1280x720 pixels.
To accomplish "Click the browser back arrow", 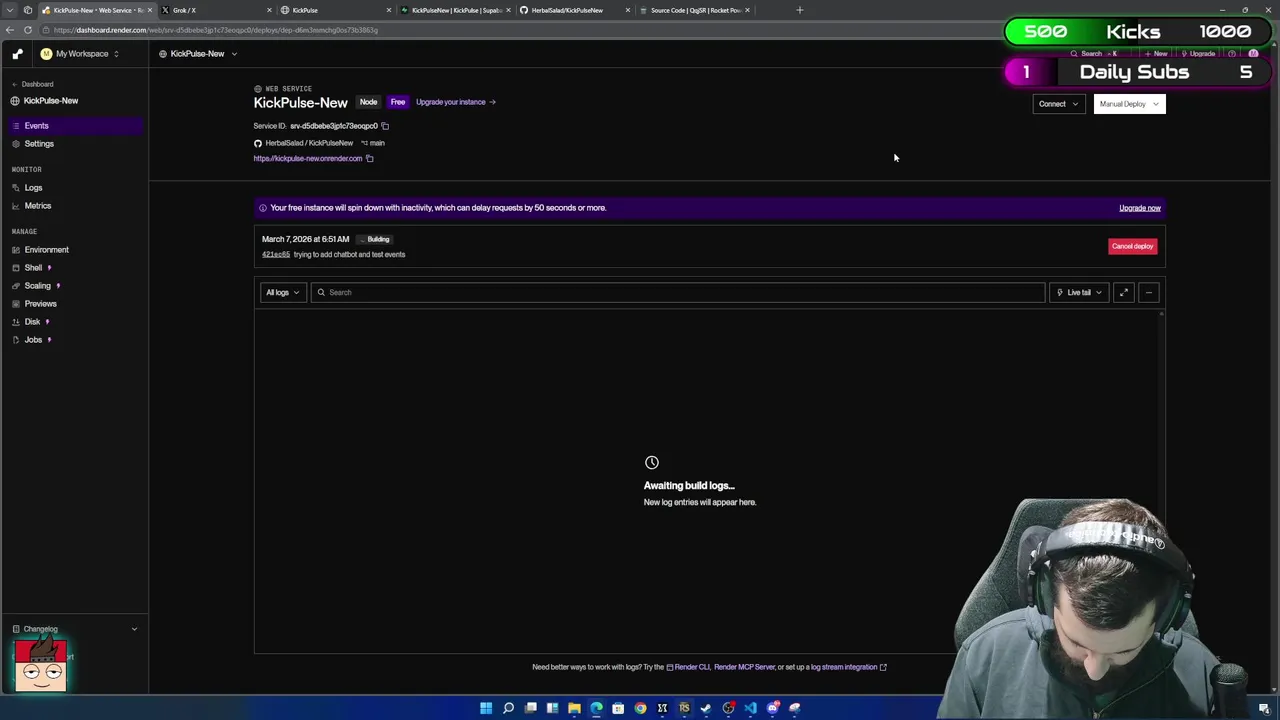I will (10, 30).
